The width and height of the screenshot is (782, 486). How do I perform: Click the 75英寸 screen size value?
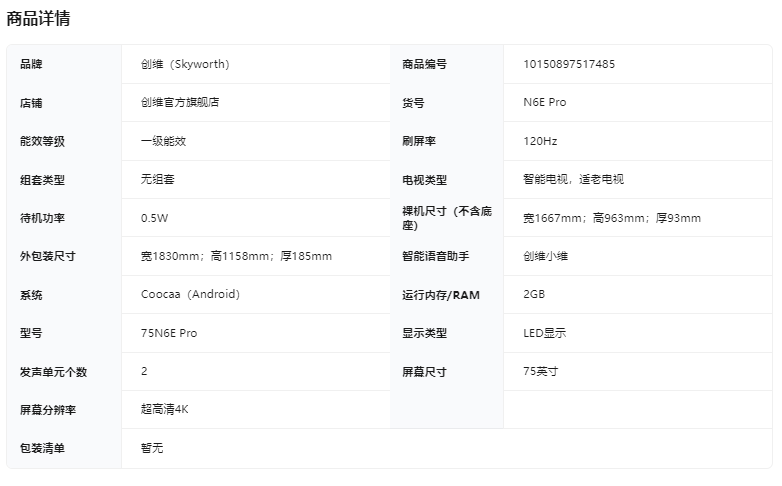pos(540,372)
